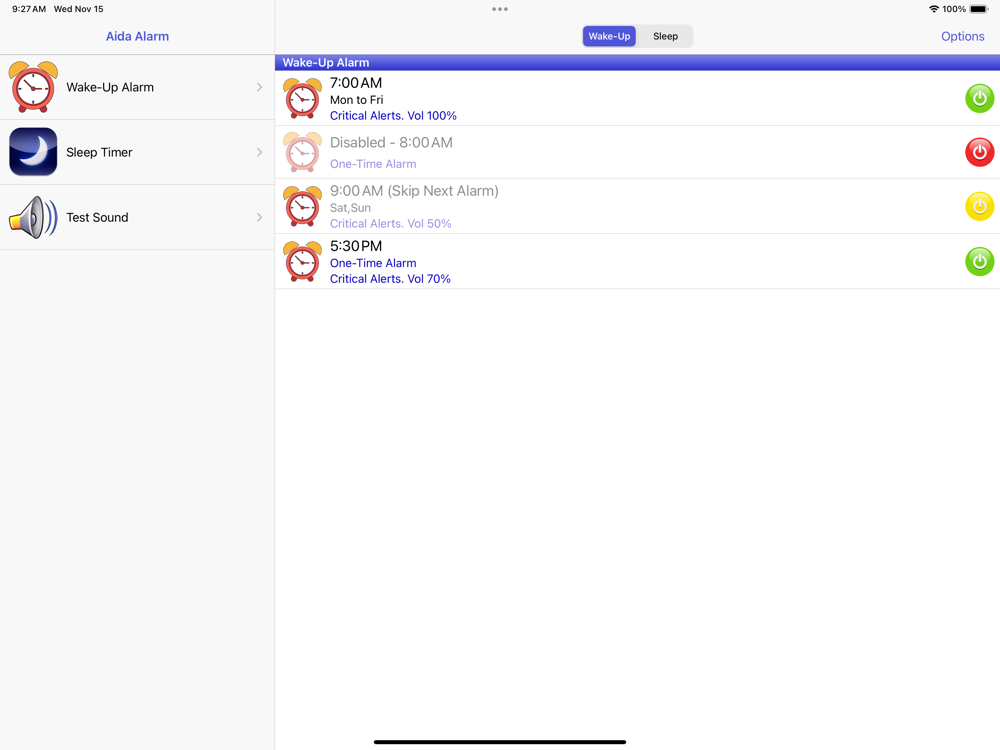Open the 'Disabled - 8:00 AM' alarm entry
Screen dimensions: 1000x750
[637, 152]
